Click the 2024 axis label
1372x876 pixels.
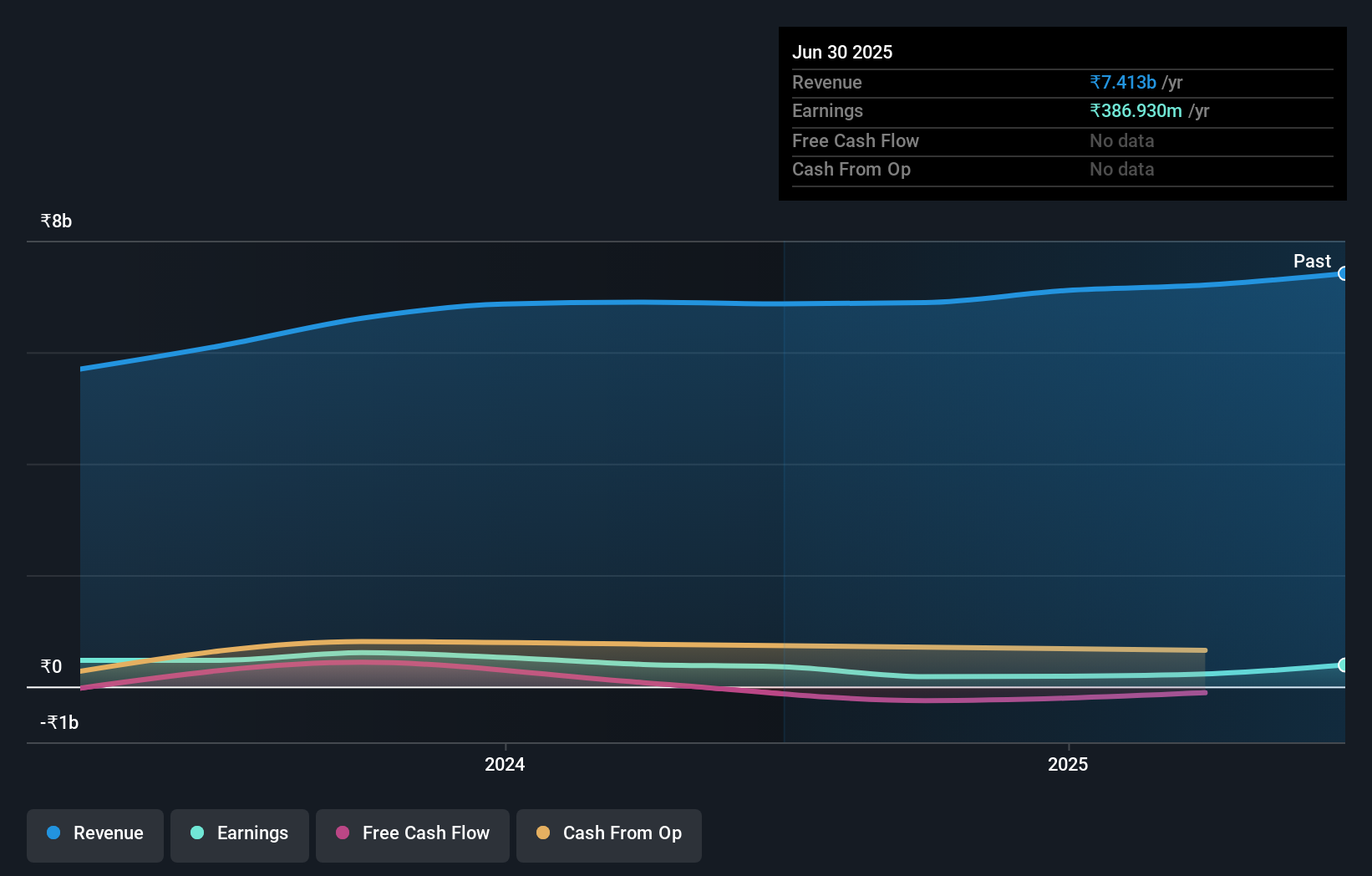point(504,764)
